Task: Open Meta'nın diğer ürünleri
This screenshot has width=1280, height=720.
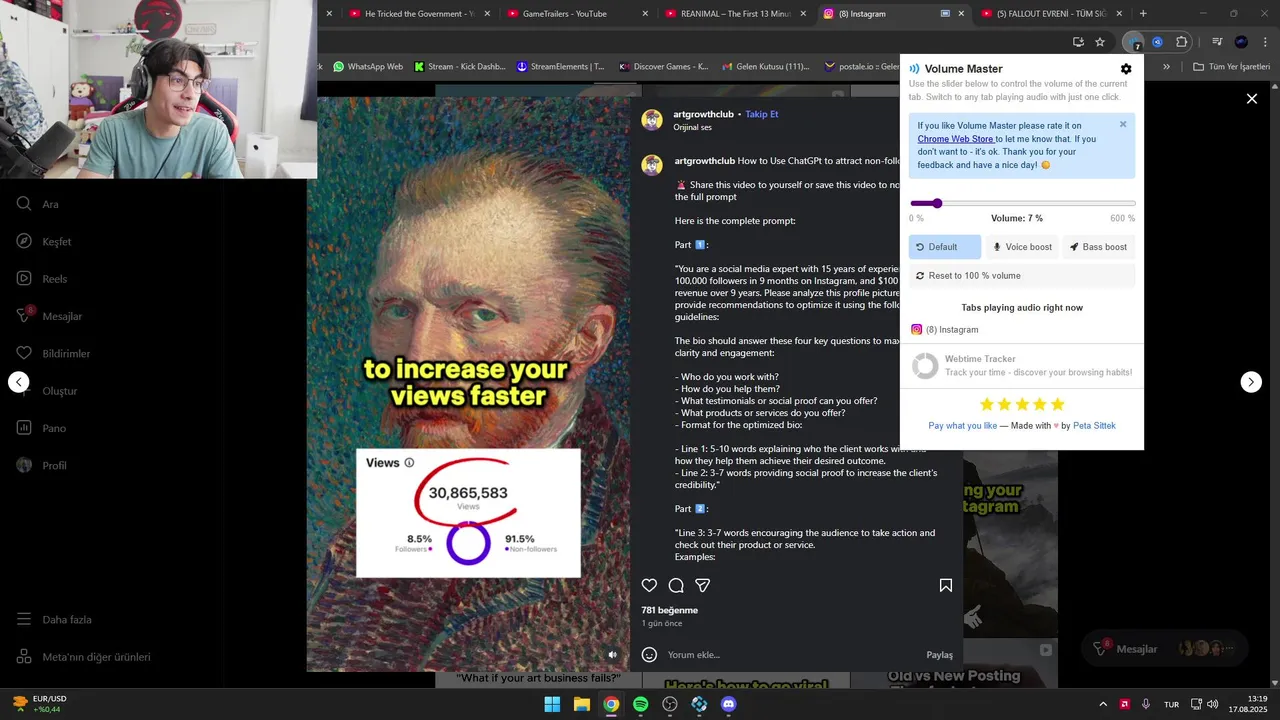Action: tap(84, 657)
